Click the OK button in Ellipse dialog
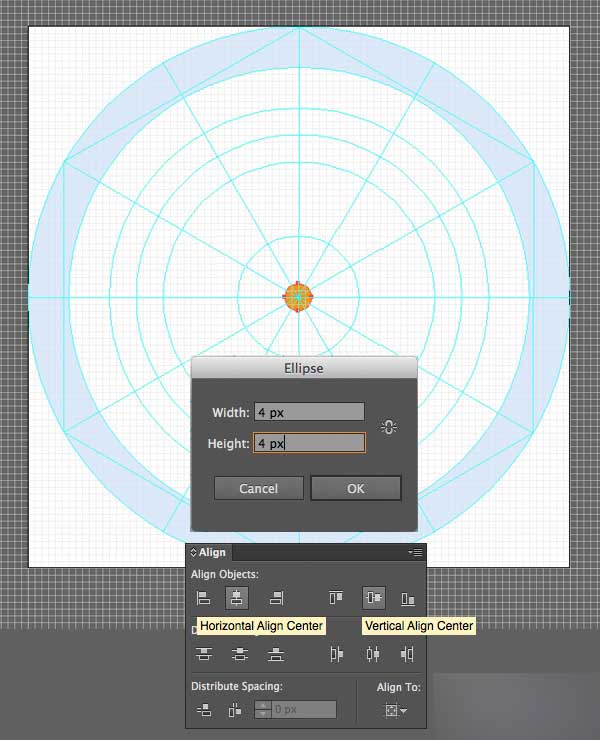This screenshot has height=740, width=600. [355, 488]
